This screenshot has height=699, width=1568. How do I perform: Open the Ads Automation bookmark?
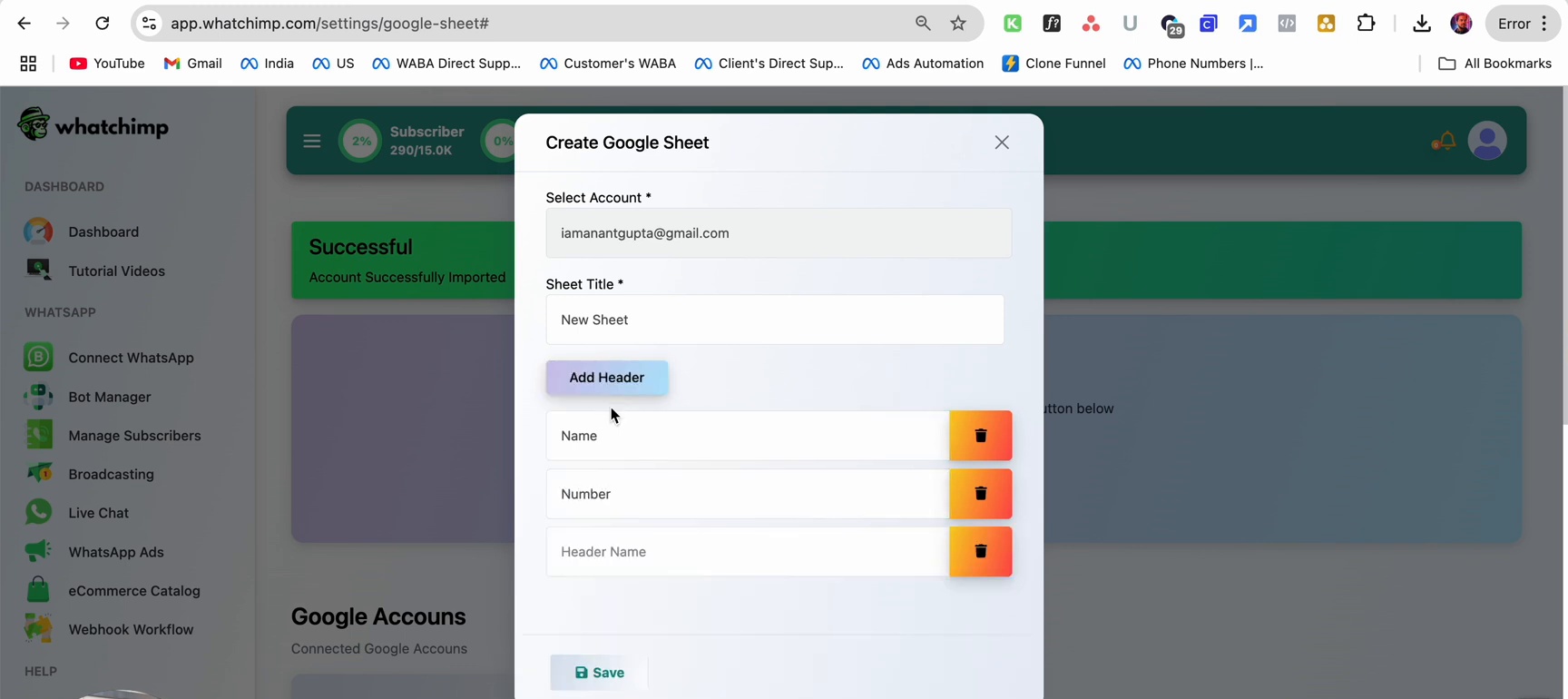coord(923,64)
